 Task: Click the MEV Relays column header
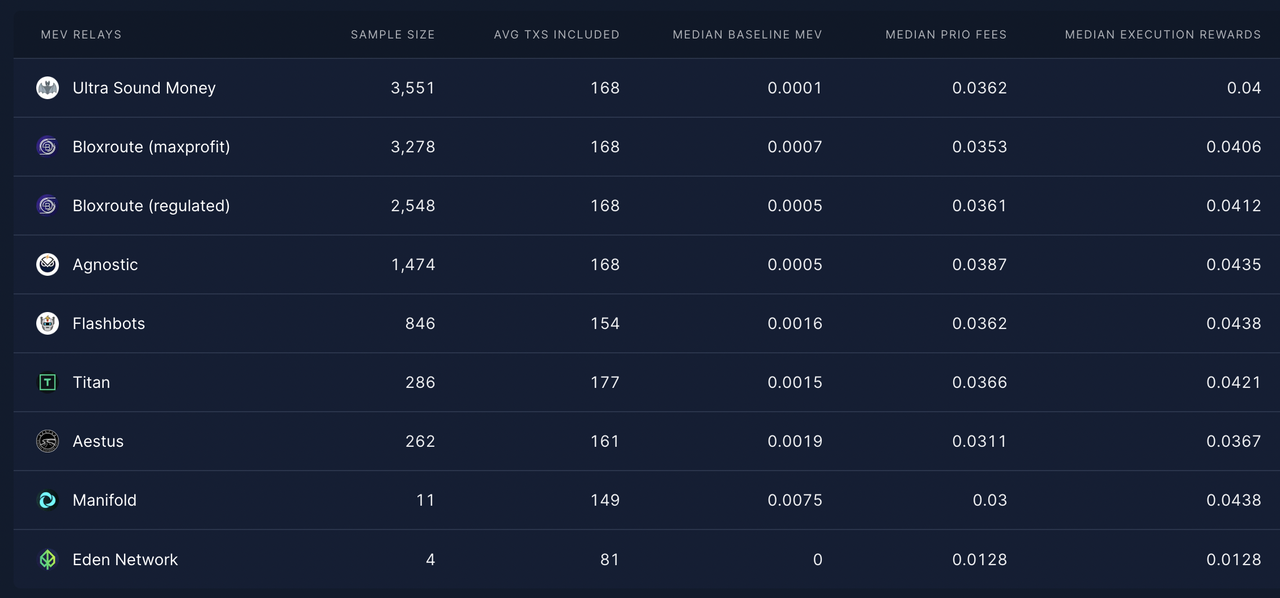pos(81,35)
